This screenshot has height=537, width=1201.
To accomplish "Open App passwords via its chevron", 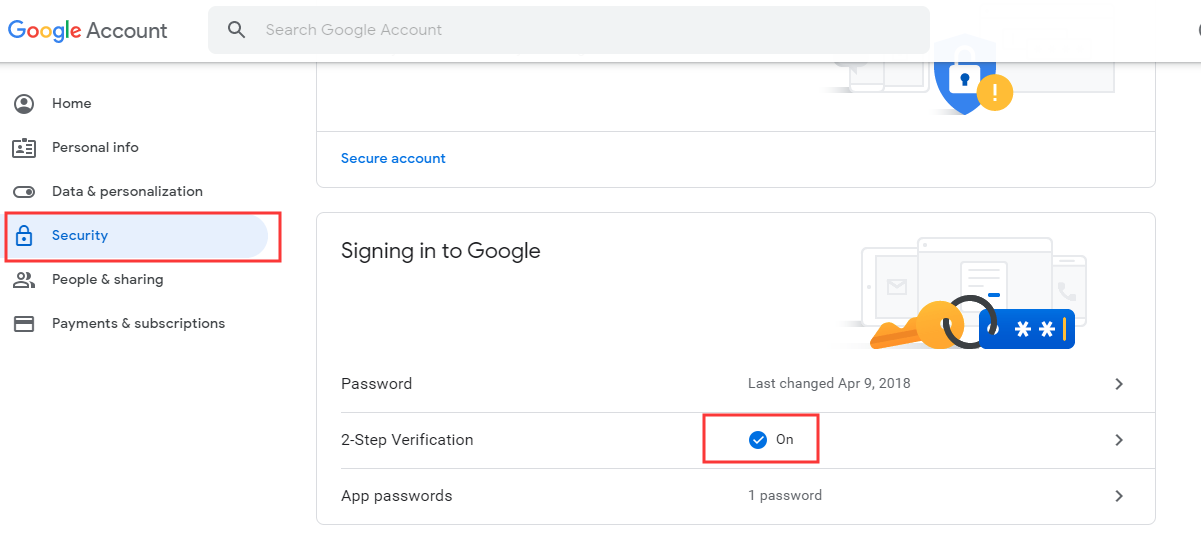I will coord(1119,496).
